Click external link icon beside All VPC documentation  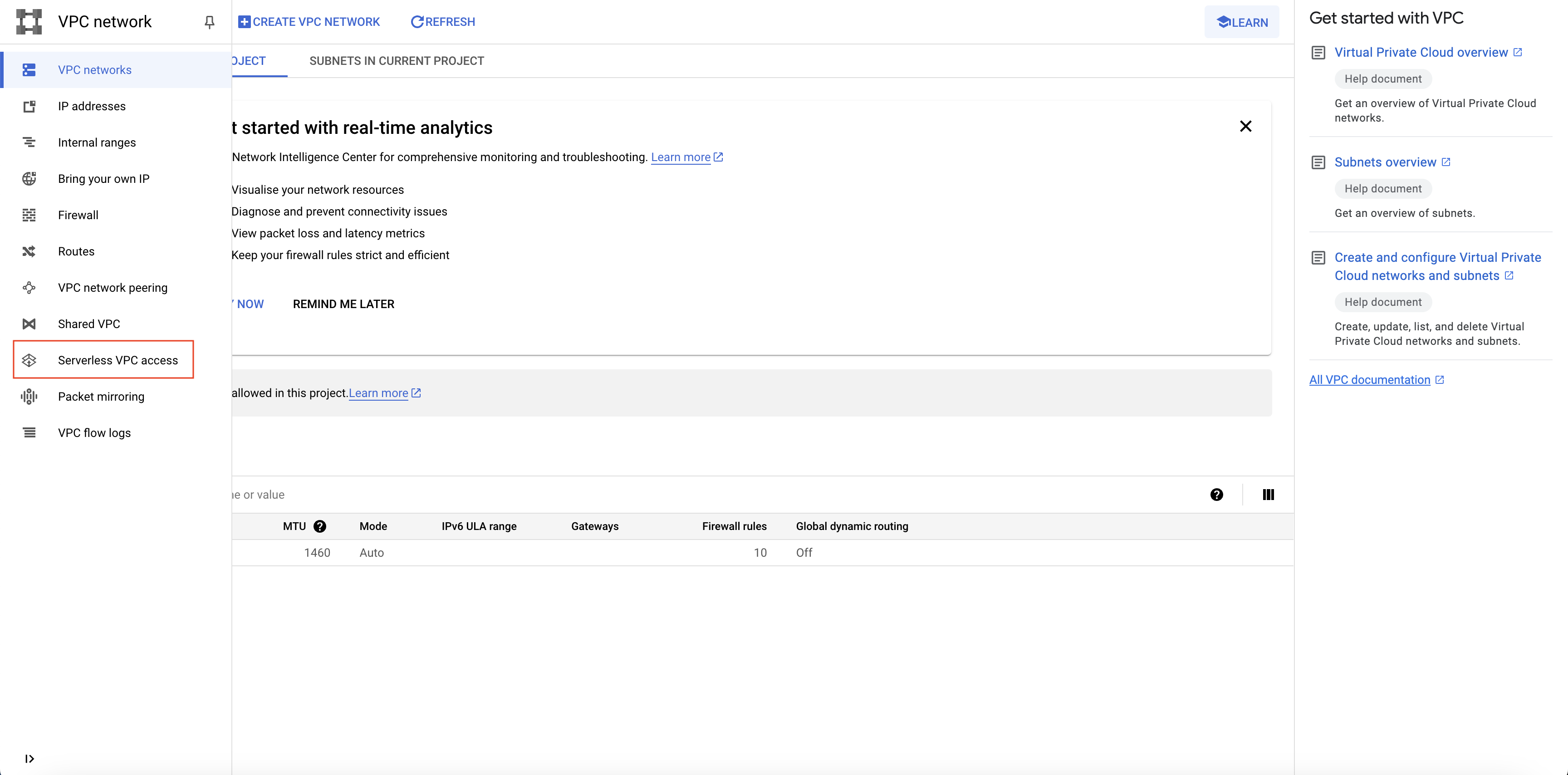point(1440,380)
